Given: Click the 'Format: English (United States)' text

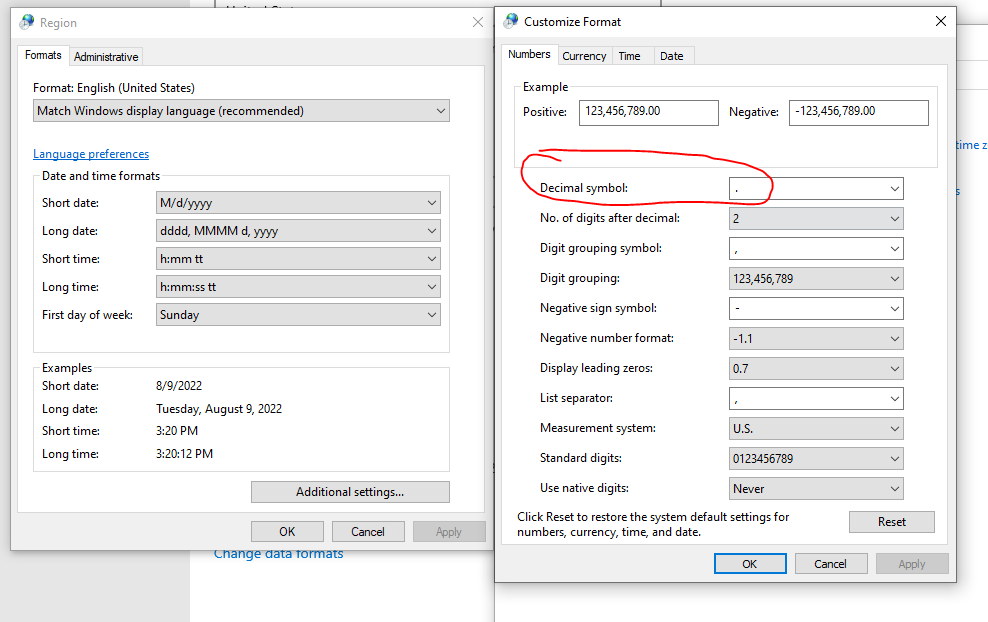Looking at the screenshot, I should [x=114, y=88].
